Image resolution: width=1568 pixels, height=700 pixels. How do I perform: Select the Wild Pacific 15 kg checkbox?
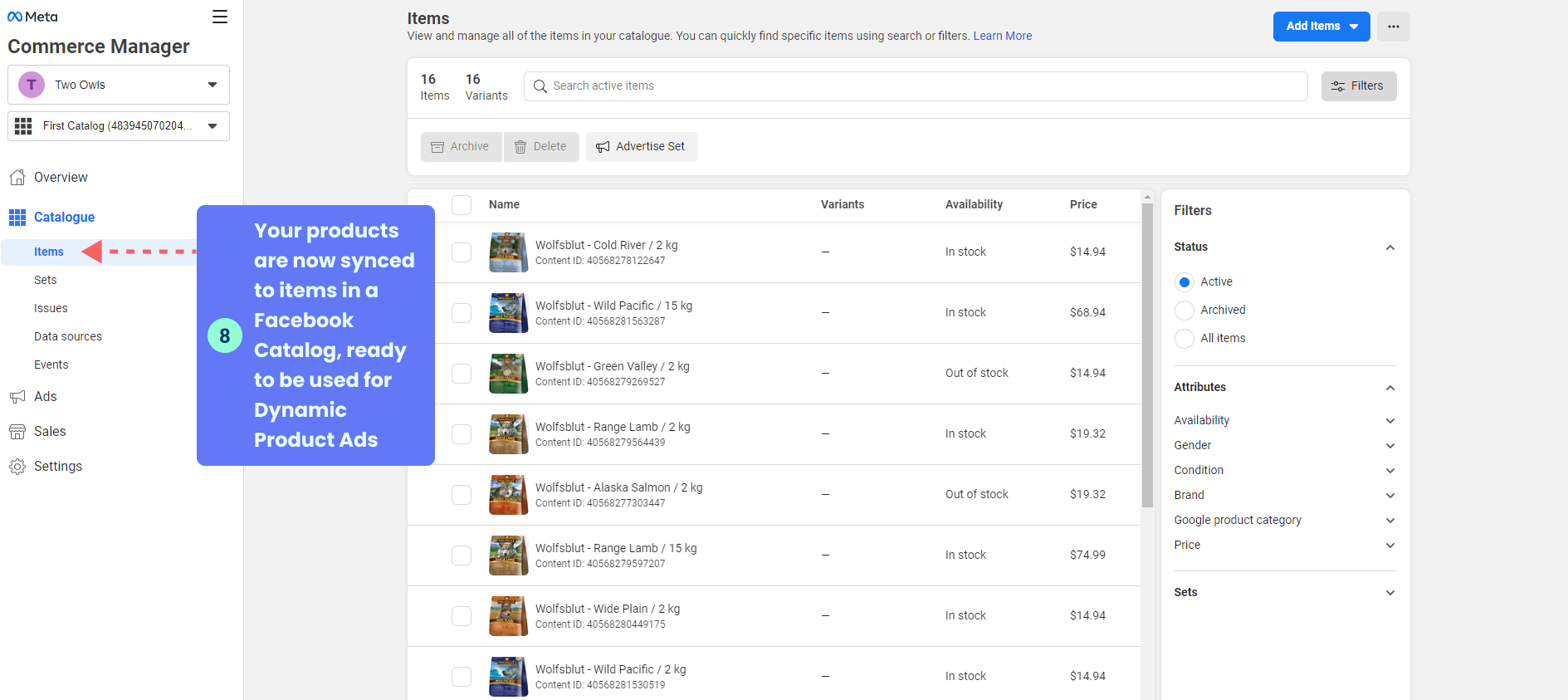[462, 313]
